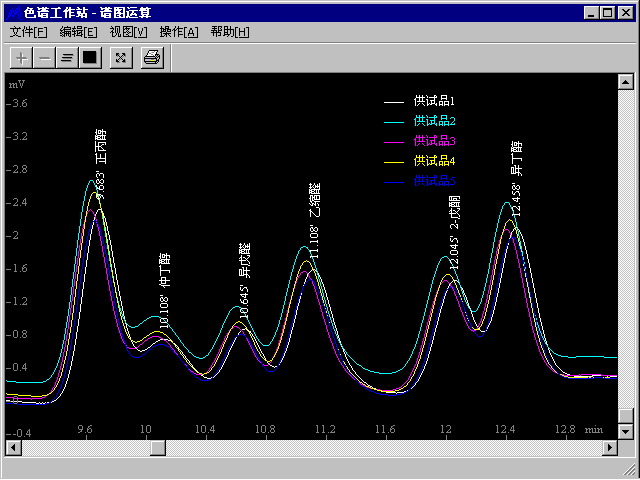The height and width of the screenshot is (480, 640).
Task: Click the 仲丁醇 peak label at 10.108'
Action: 164,291
